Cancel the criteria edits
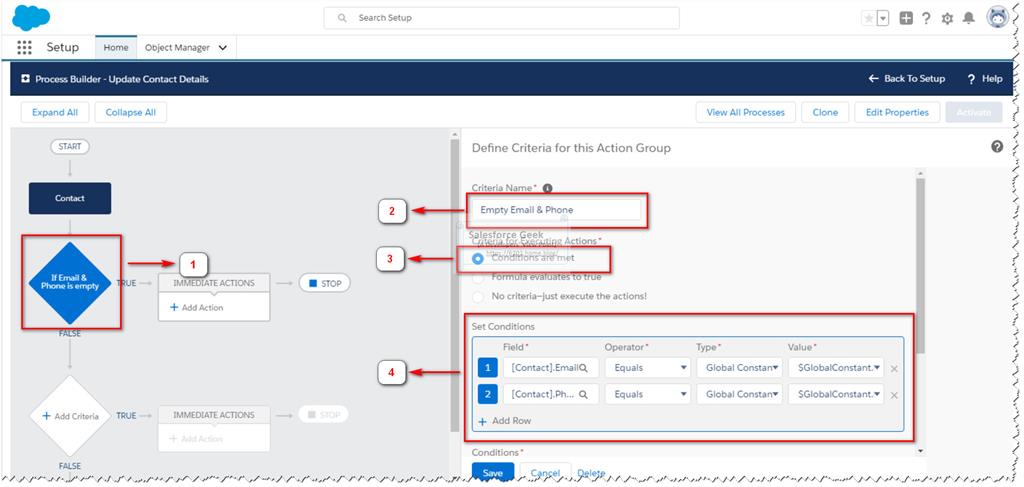Screen dimensions: 1024x487 pyautogui.click(x=545, y=473)
